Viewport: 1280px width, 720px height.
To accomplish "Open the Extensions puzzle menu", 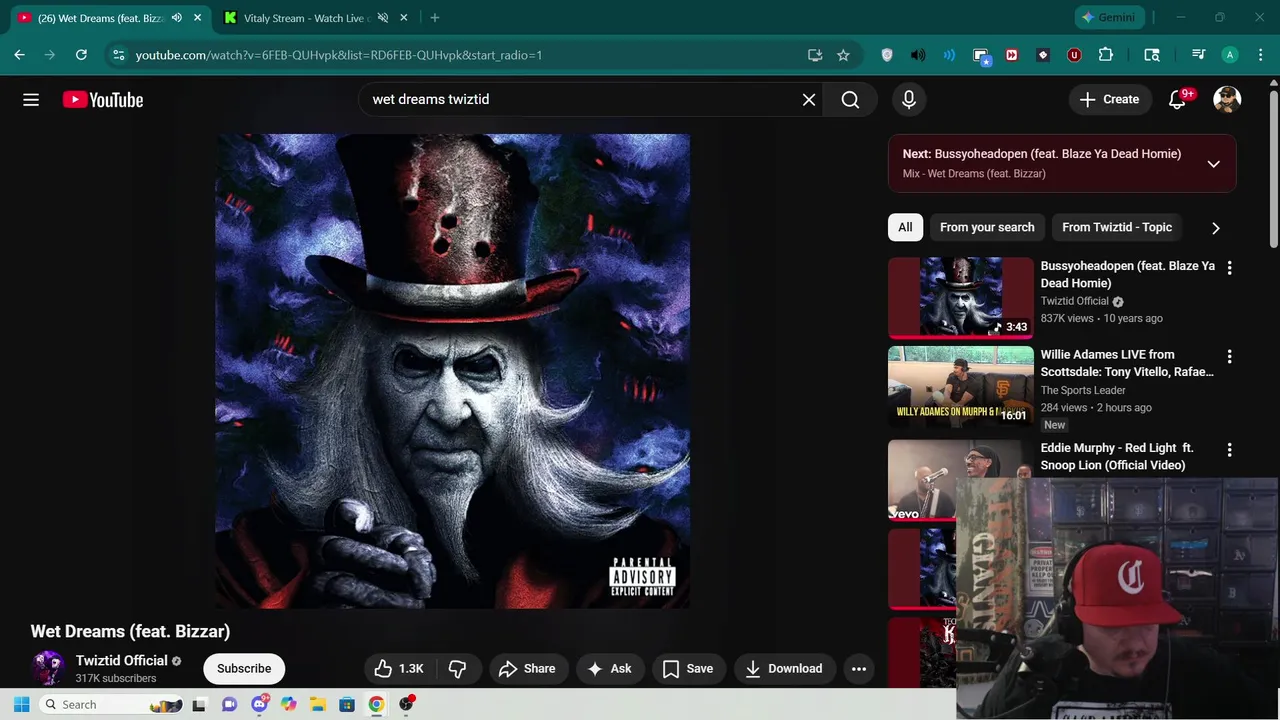I will tap(1106, 55).
